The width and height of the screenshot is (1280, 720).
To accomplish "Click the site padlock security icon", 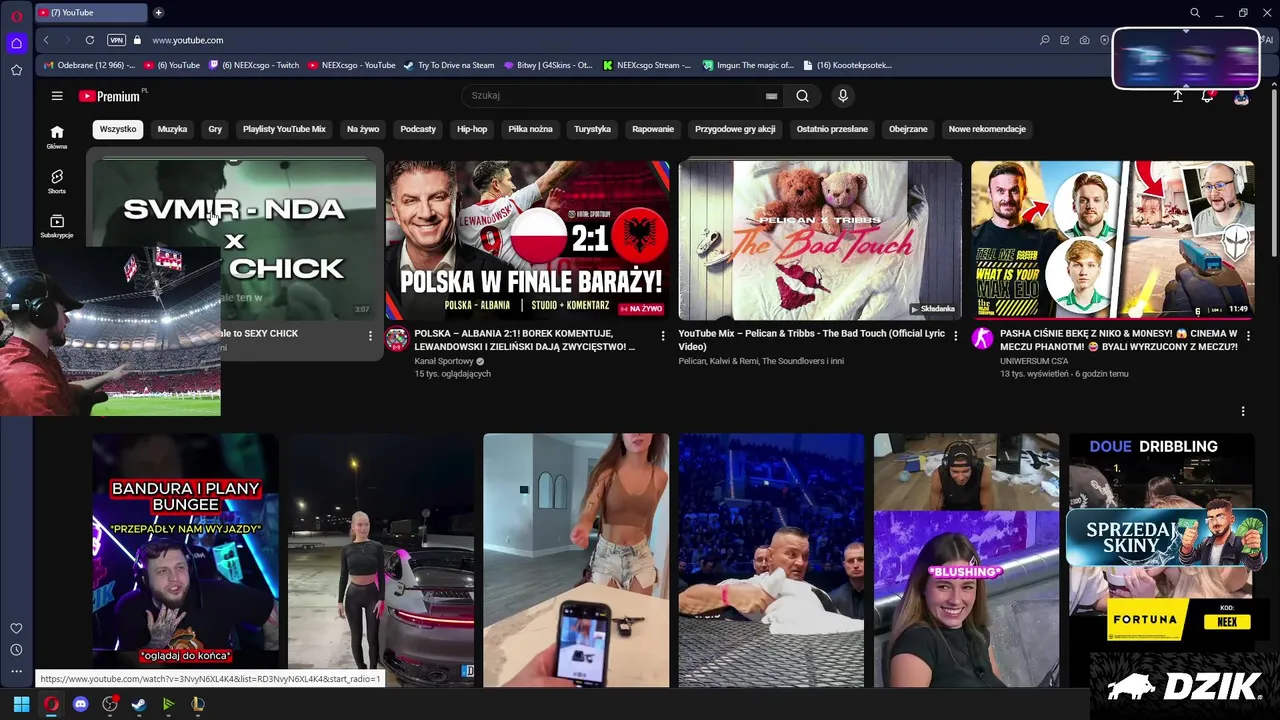I will click(x=137, y=40).
